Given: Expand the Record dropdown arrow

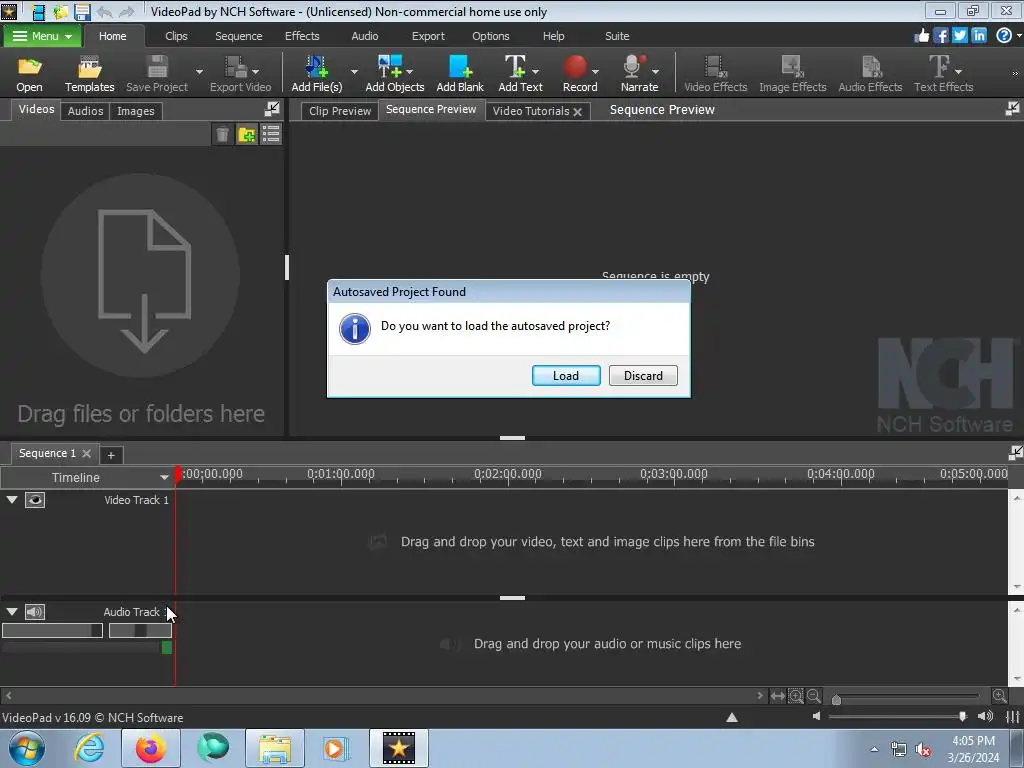Looking at the screenshot, I should coord(595,71).
